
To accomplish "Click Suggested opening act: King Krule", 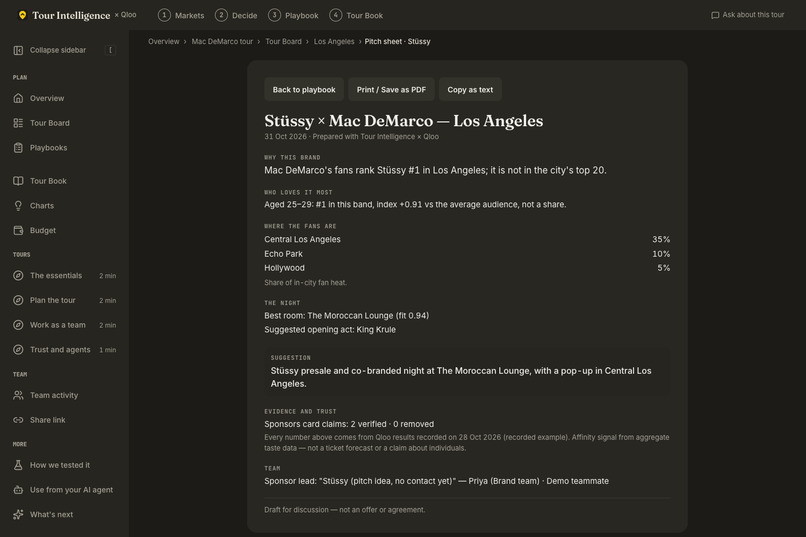I will point(330,329).
